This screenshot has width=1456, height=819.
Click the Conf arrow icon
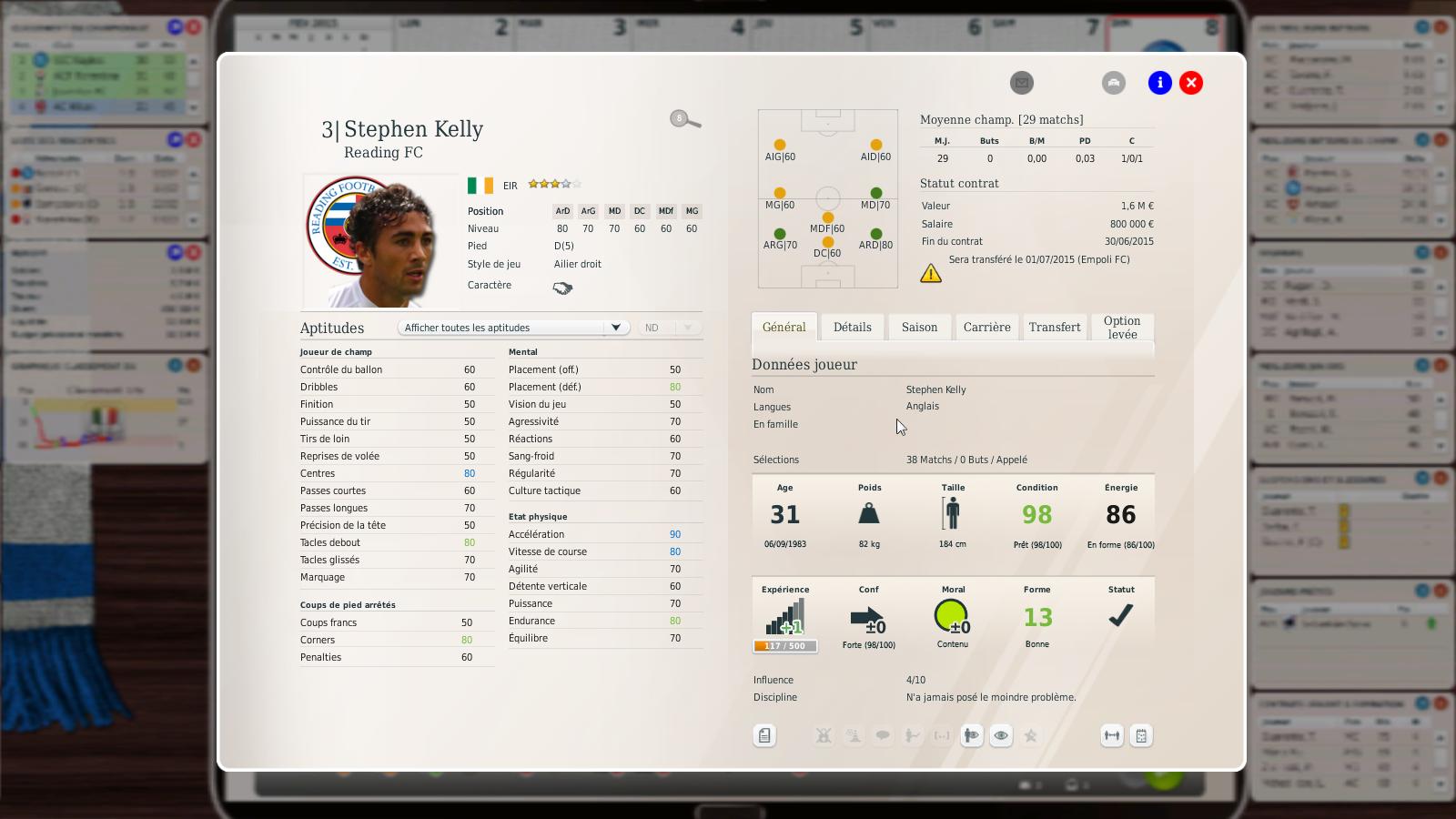point(868,620)
